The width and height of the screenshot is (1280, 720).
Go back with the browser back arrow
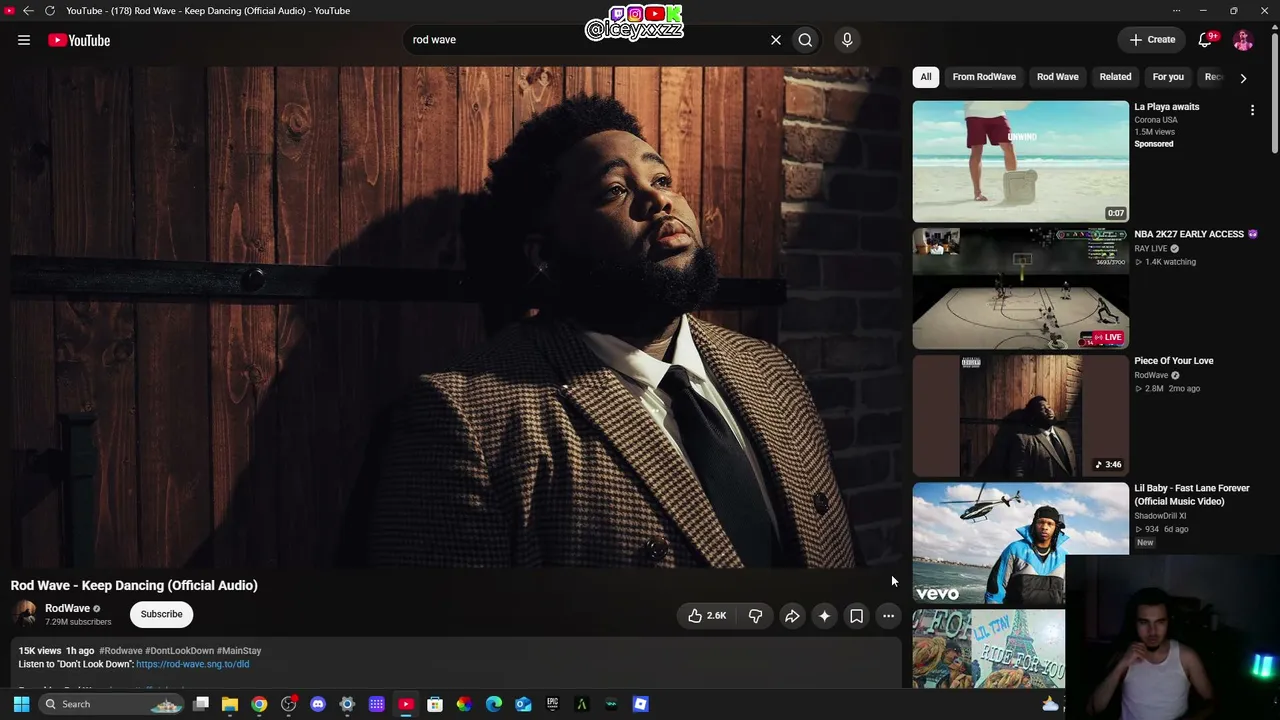pos(28,11)
